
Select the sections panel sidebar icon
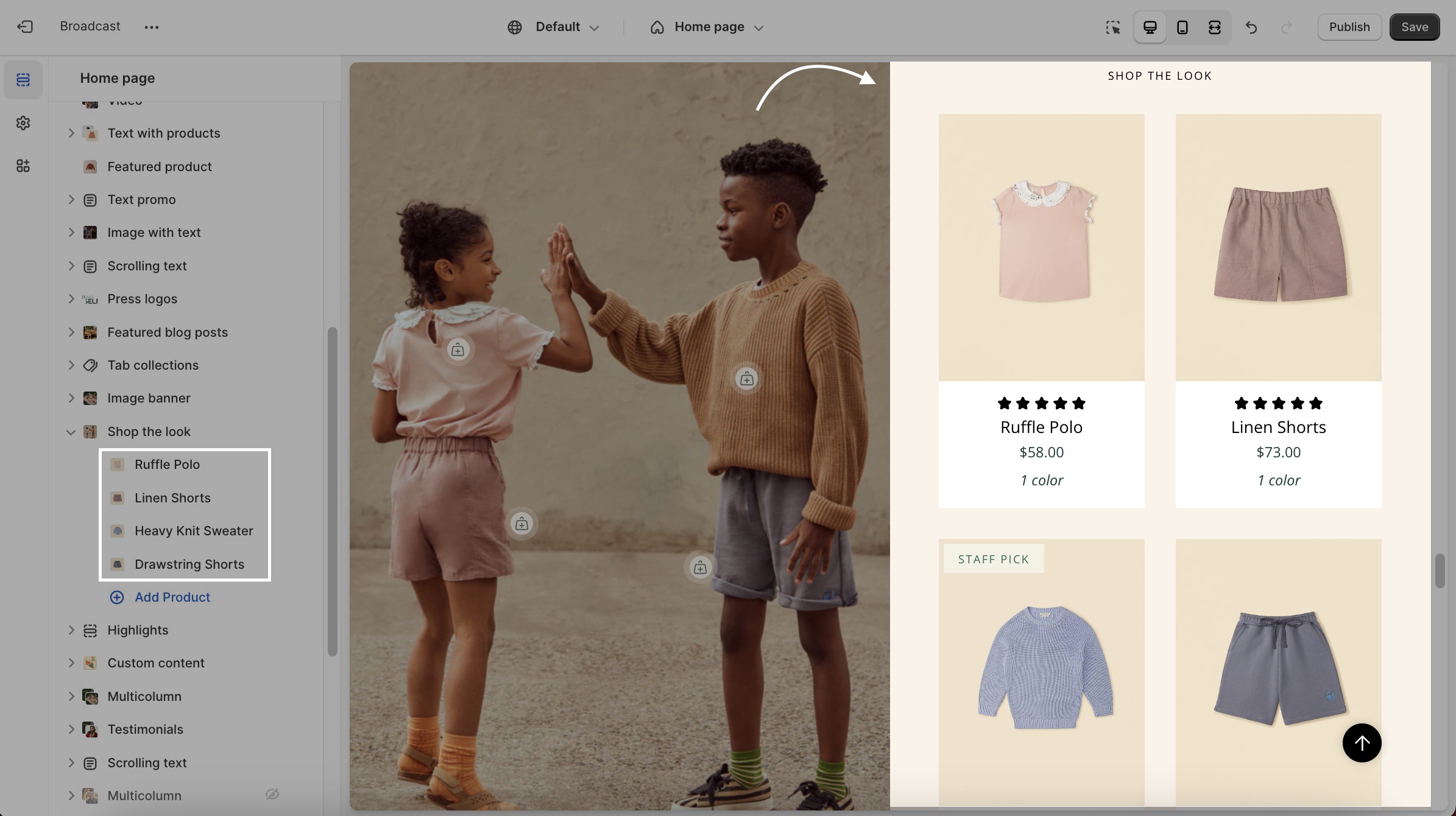click(23, 80)
